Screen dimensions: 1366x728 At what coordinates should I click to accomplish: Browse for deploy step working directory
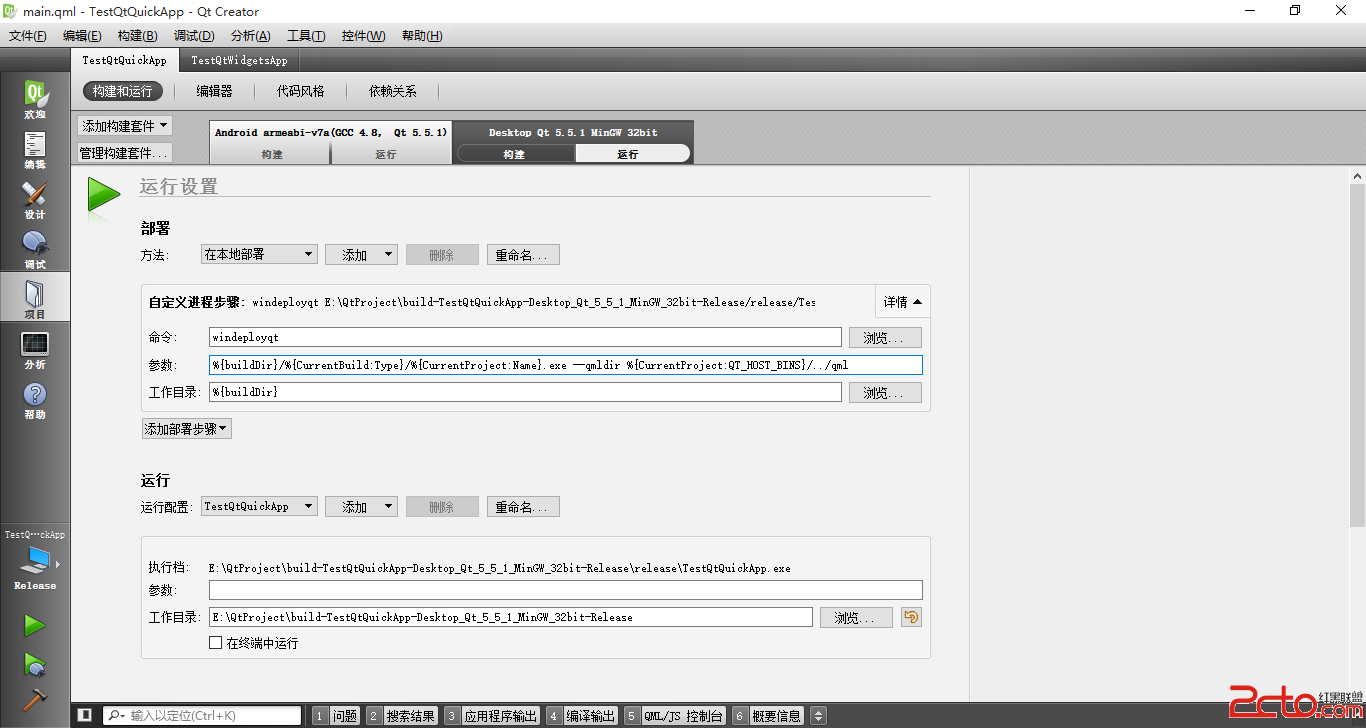(x=885, y=393)
